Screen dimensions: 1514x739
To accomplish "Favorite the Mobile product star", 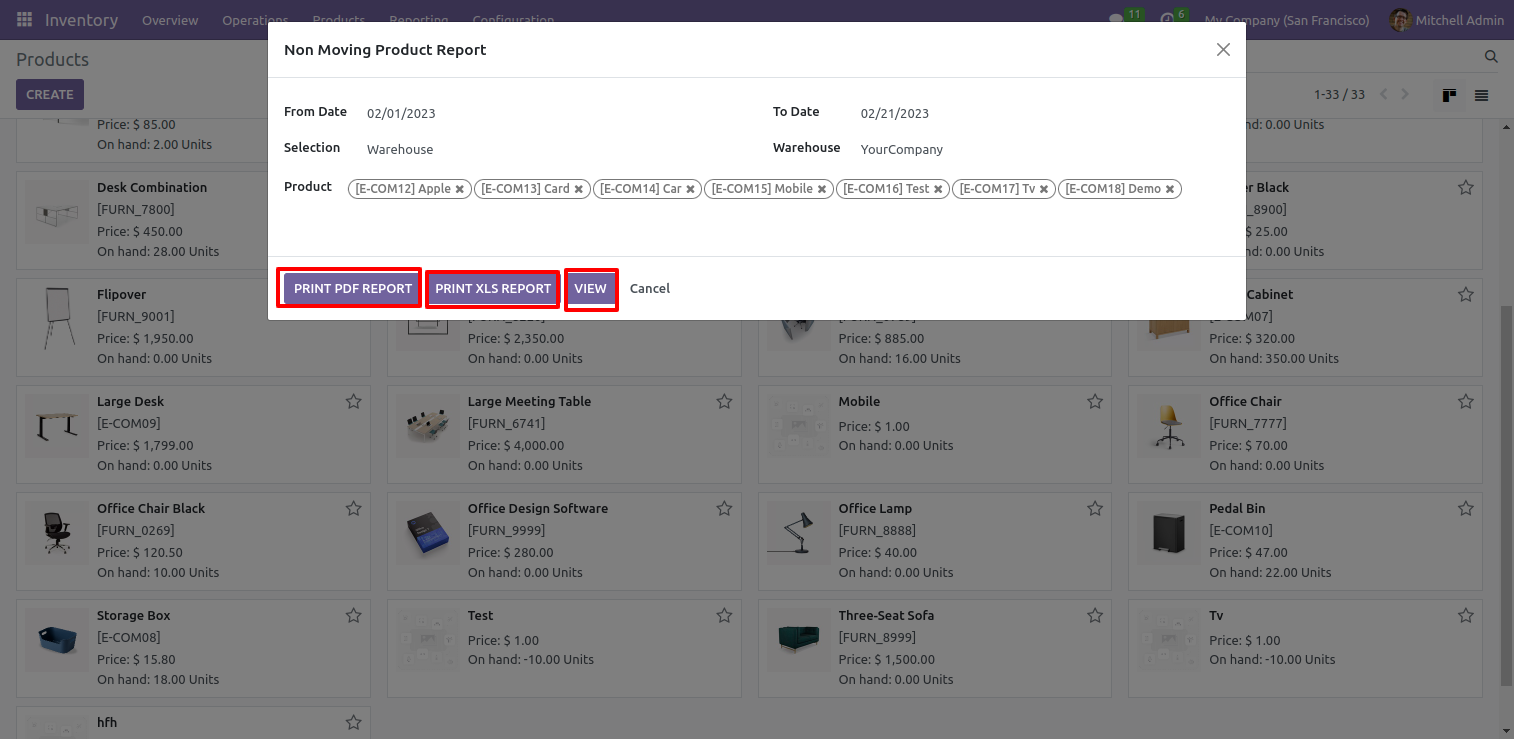I will pyautogui.click(x=1095, y=401).
